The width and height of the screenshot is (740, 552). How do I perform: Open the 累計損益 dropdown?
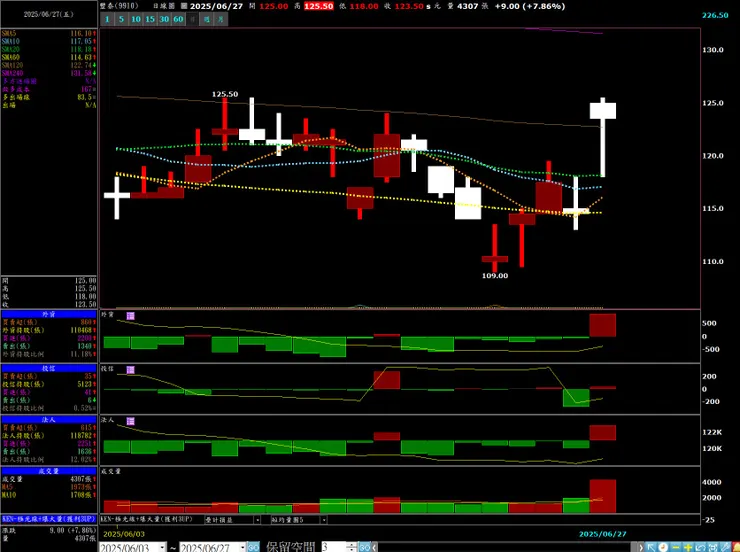point(257,520)
